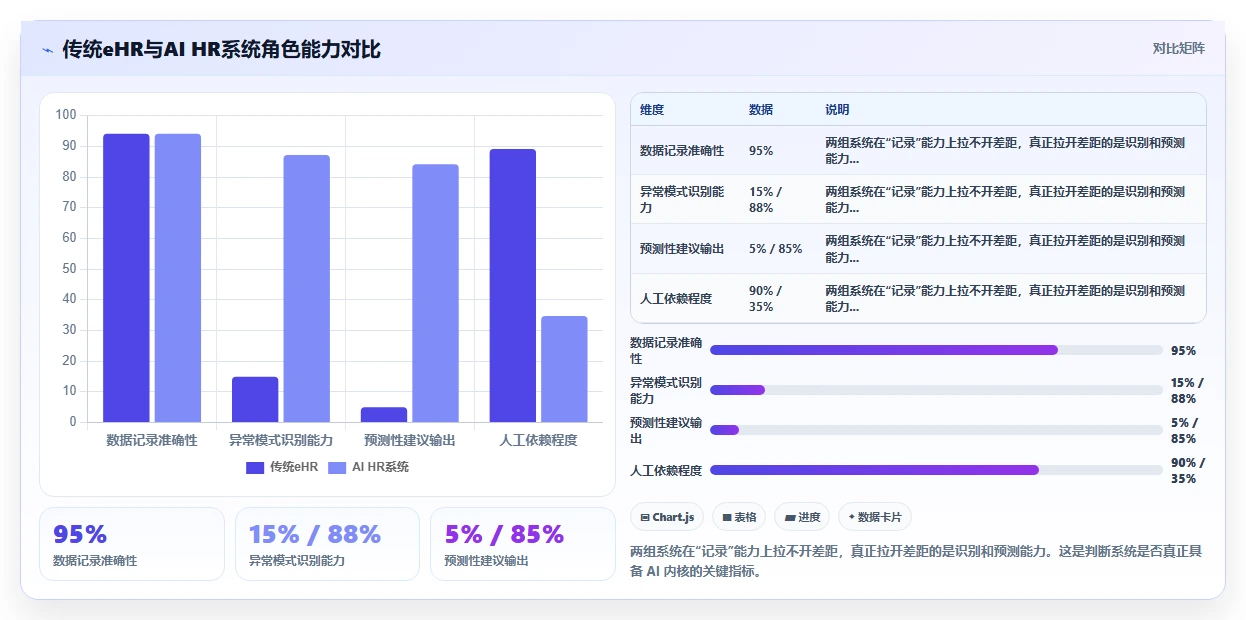This screenshot has height=620, width=1246.
Task: Click AI HR系统 bar for 预测性建议输出
Action: 436,293
